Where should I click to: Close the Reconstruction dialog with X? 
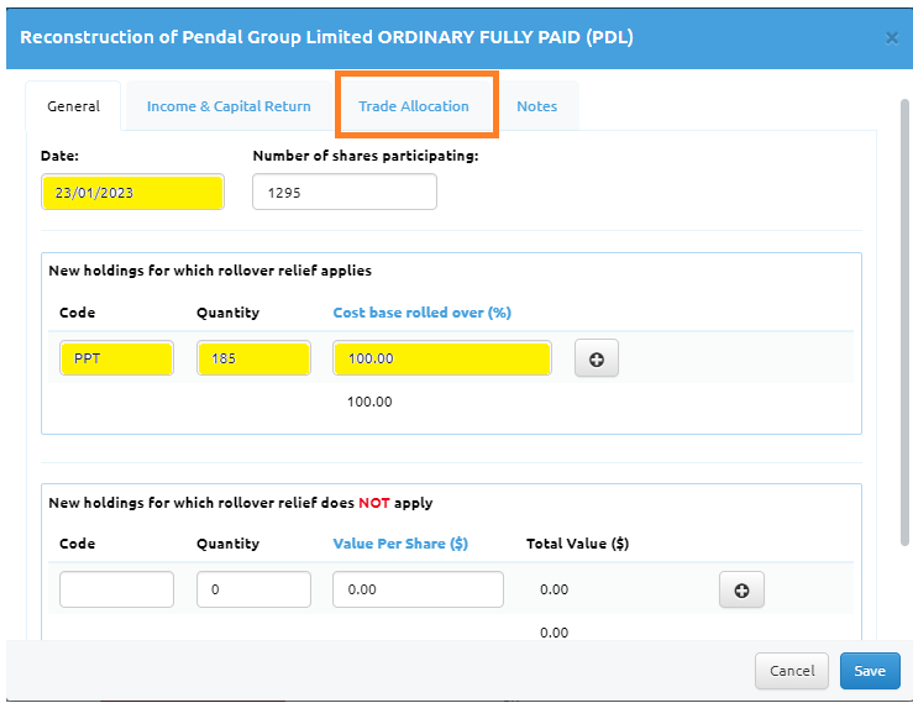(891, 38)
